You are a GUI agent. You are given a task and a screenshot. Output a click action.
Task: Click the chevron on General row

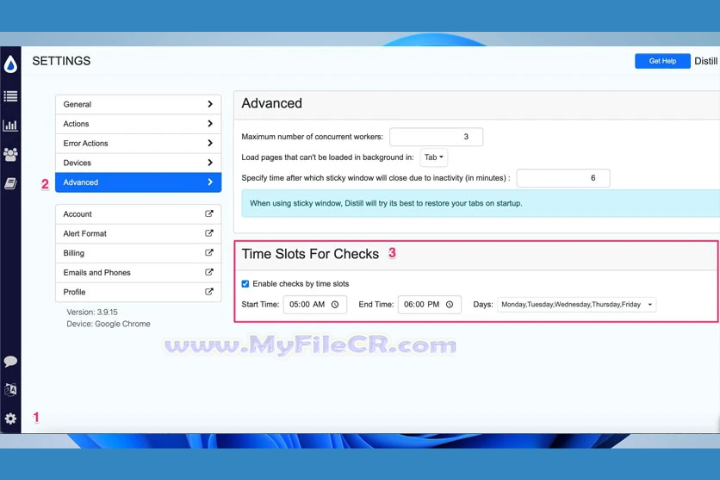pos(210,104)
